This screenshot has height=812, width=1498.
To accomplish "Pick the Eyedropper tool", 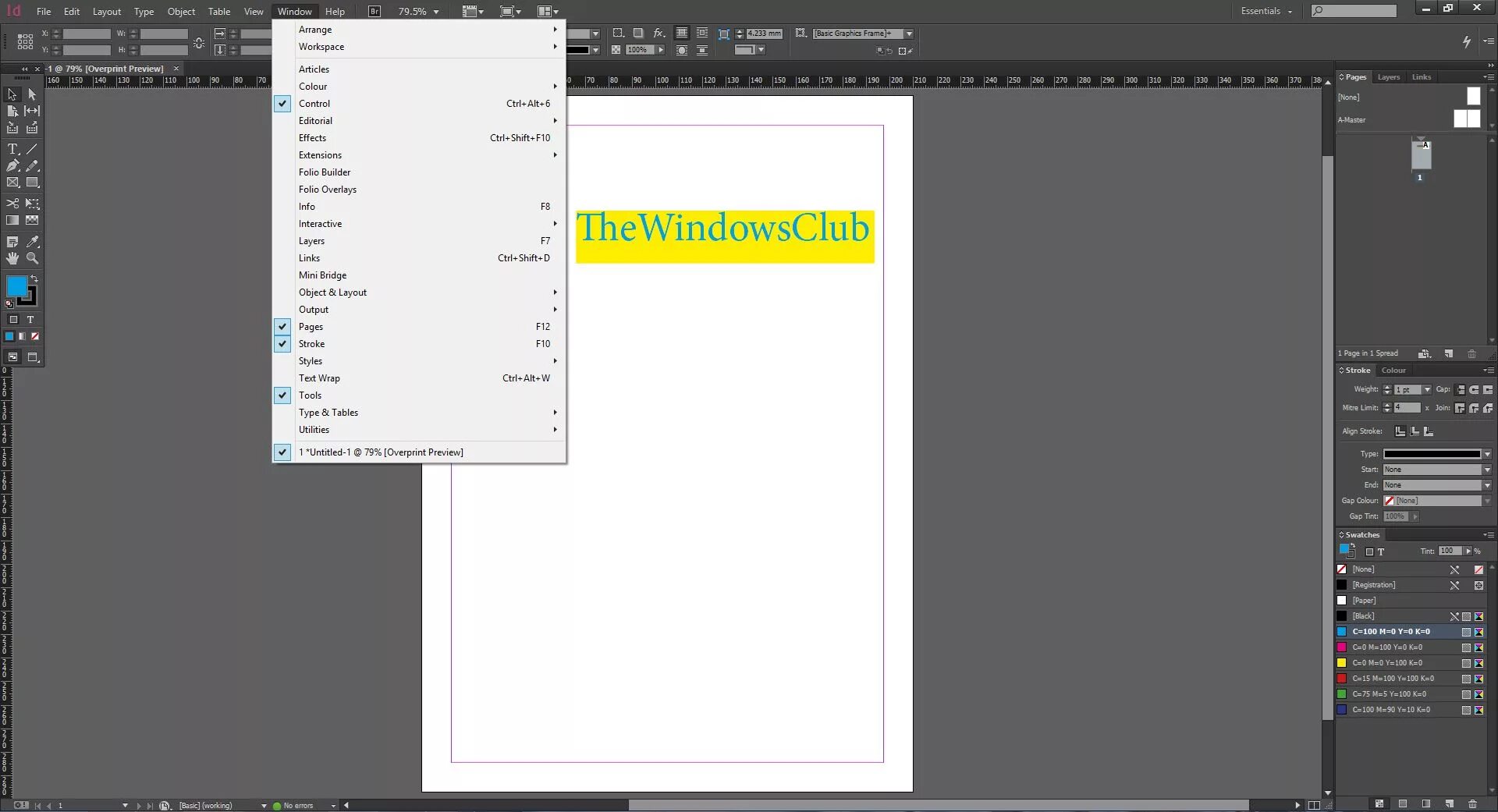I will (32, 242).
